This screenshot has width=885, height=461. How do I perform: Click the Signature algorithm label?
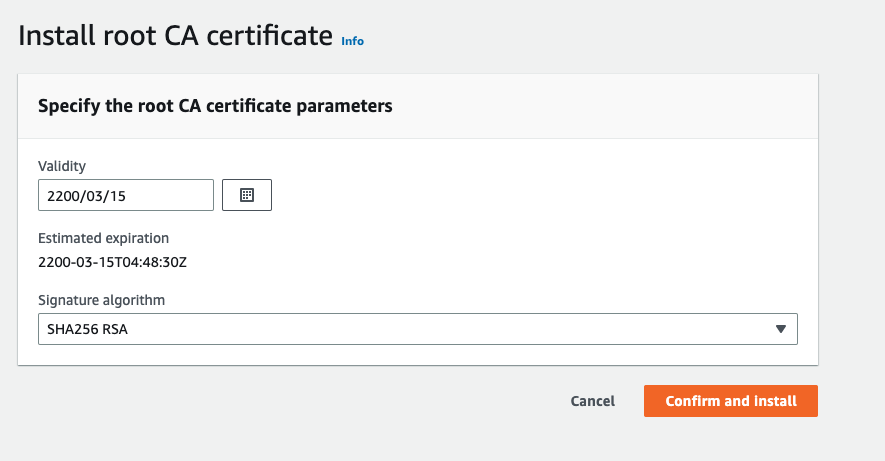tap(102, 300)
